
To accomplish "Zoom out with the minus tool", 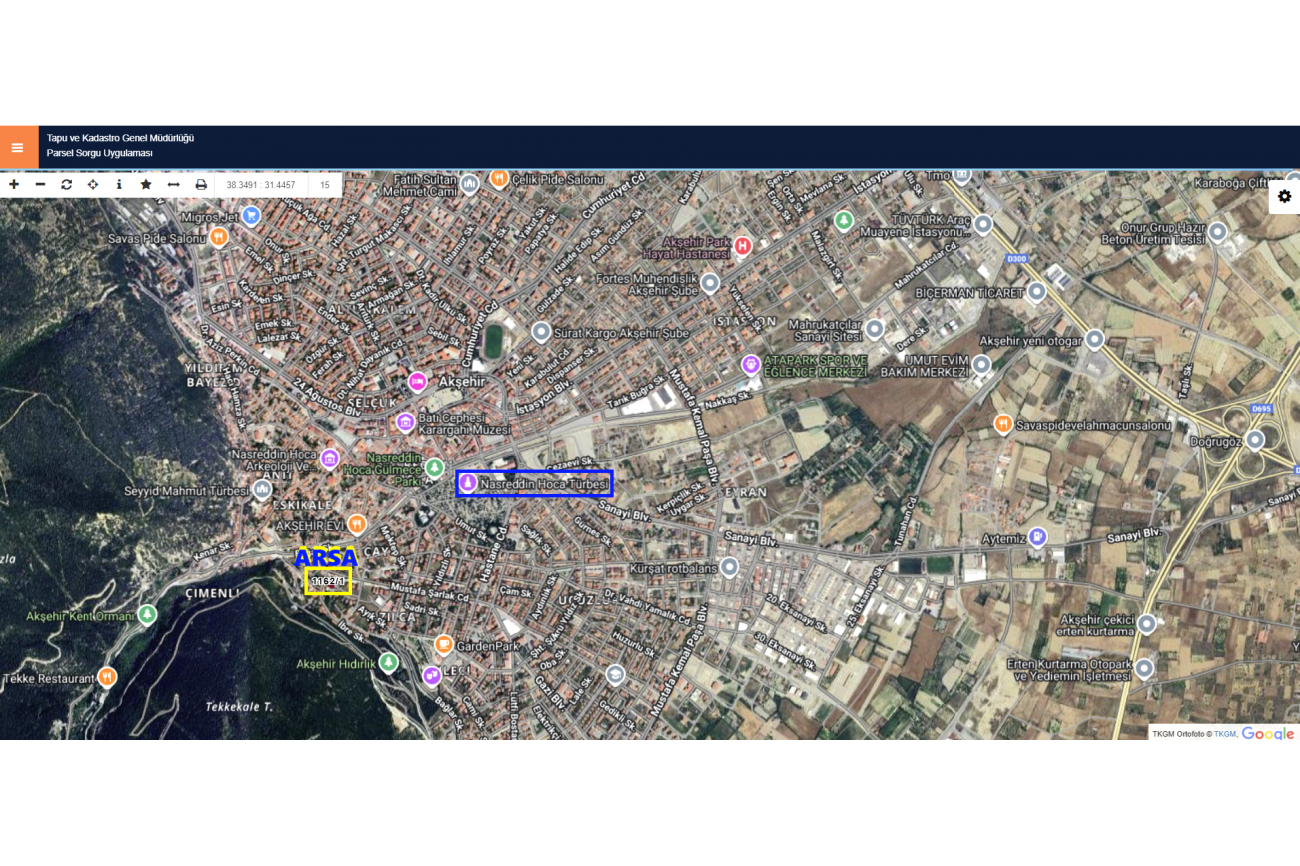I will click(x=40, y=185).
